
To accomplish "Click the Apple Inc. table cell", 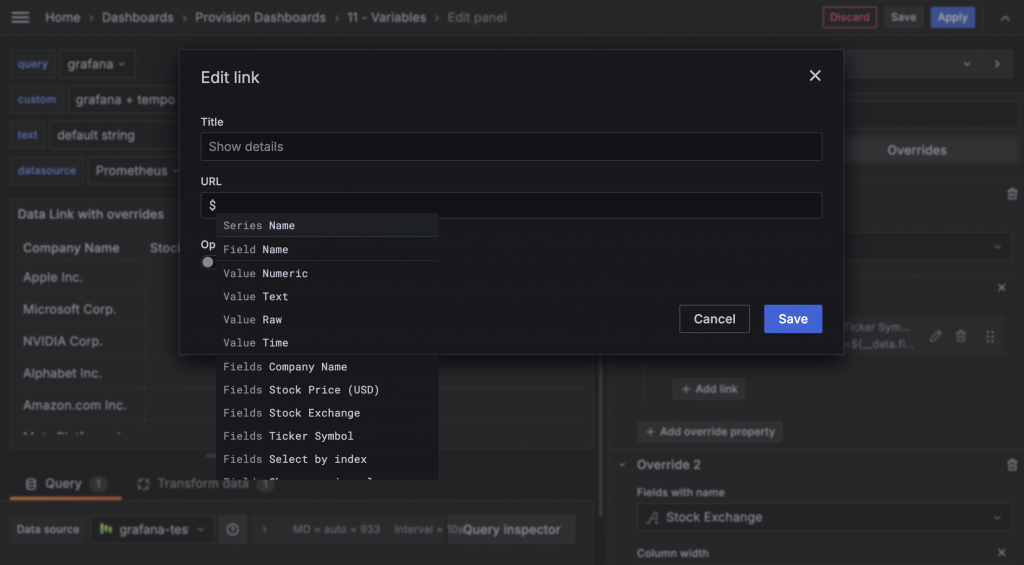I will point(53,278).
